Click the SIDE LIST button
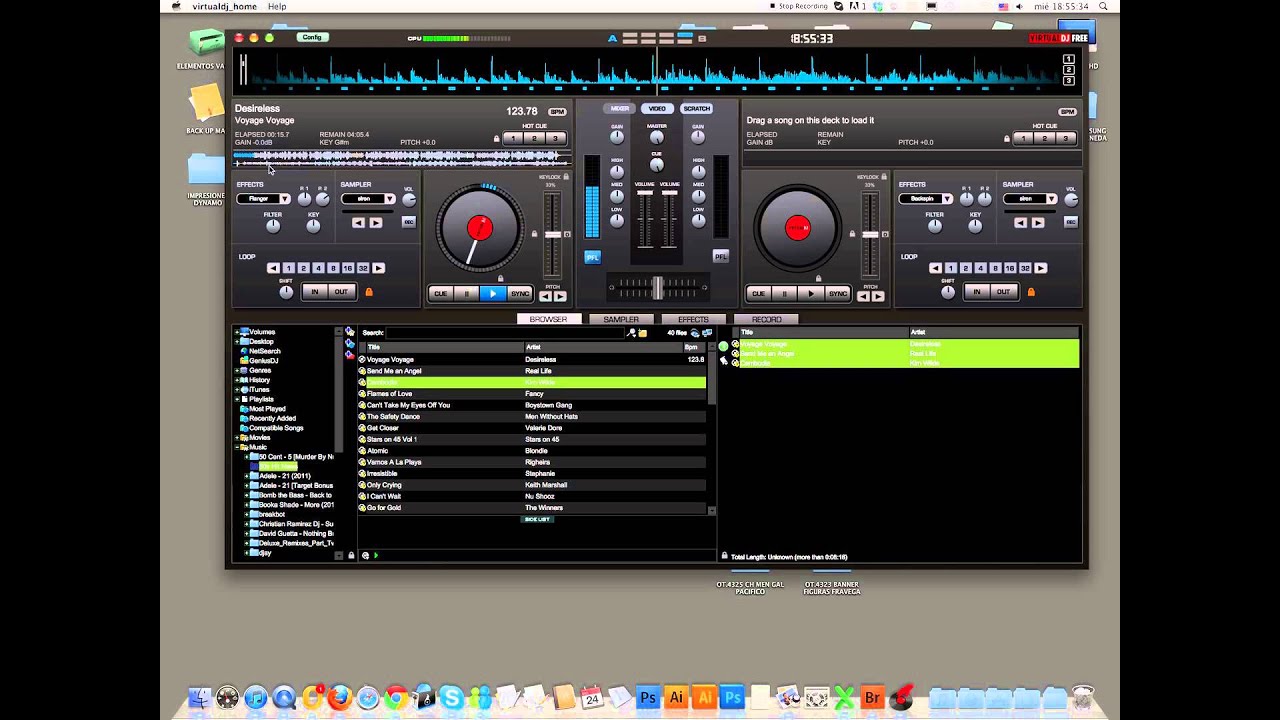The image size is (1280, 720). [x=537, y=519]
